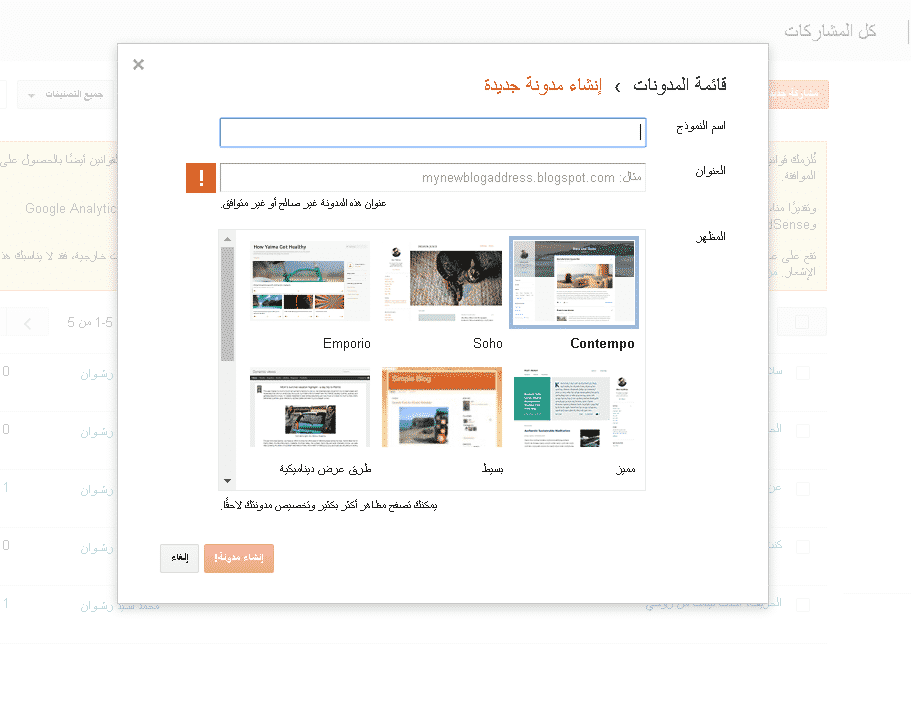Viewport: 911px width, 707px height.
Task: Check the checkbox on the first post row
Action: coord(803,372)
